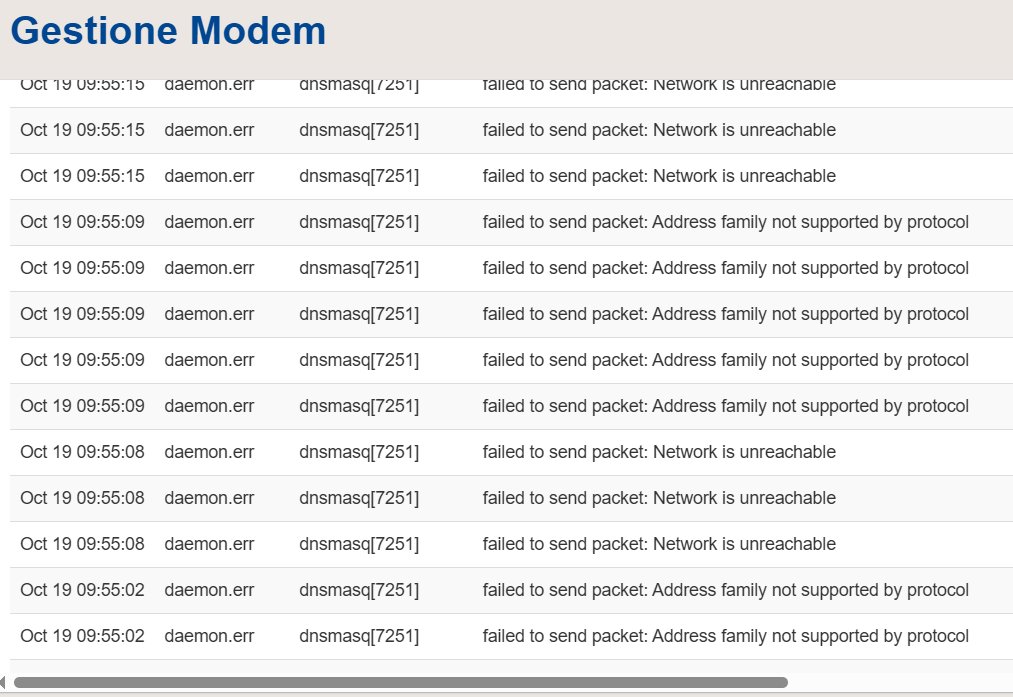This screenshot has width=1013, height=697.
Task: Click daemon.err in the bottom log row
Action: 209,636
